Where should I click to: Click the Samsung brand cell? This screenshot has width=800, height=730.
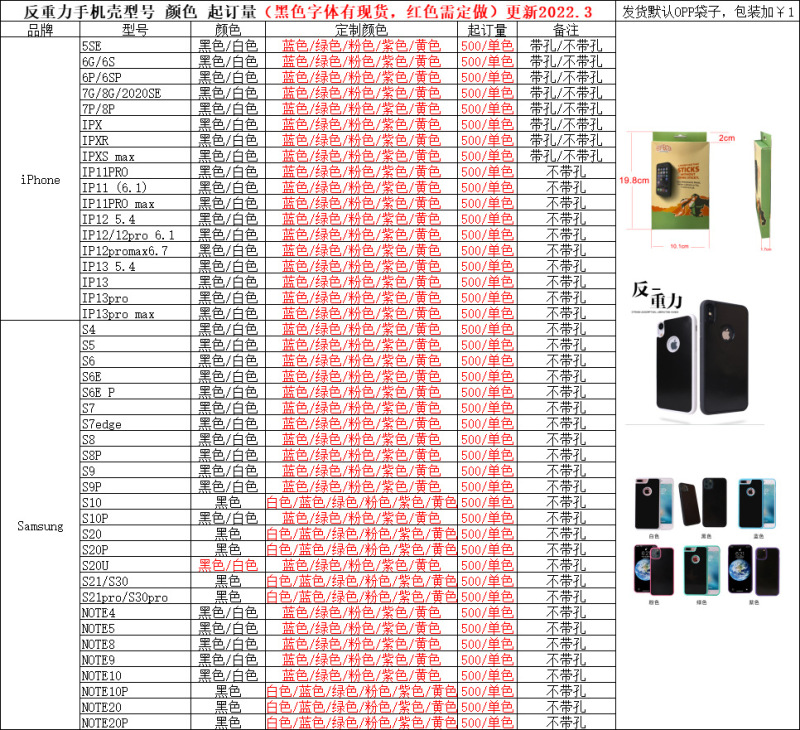click(40, 525)
